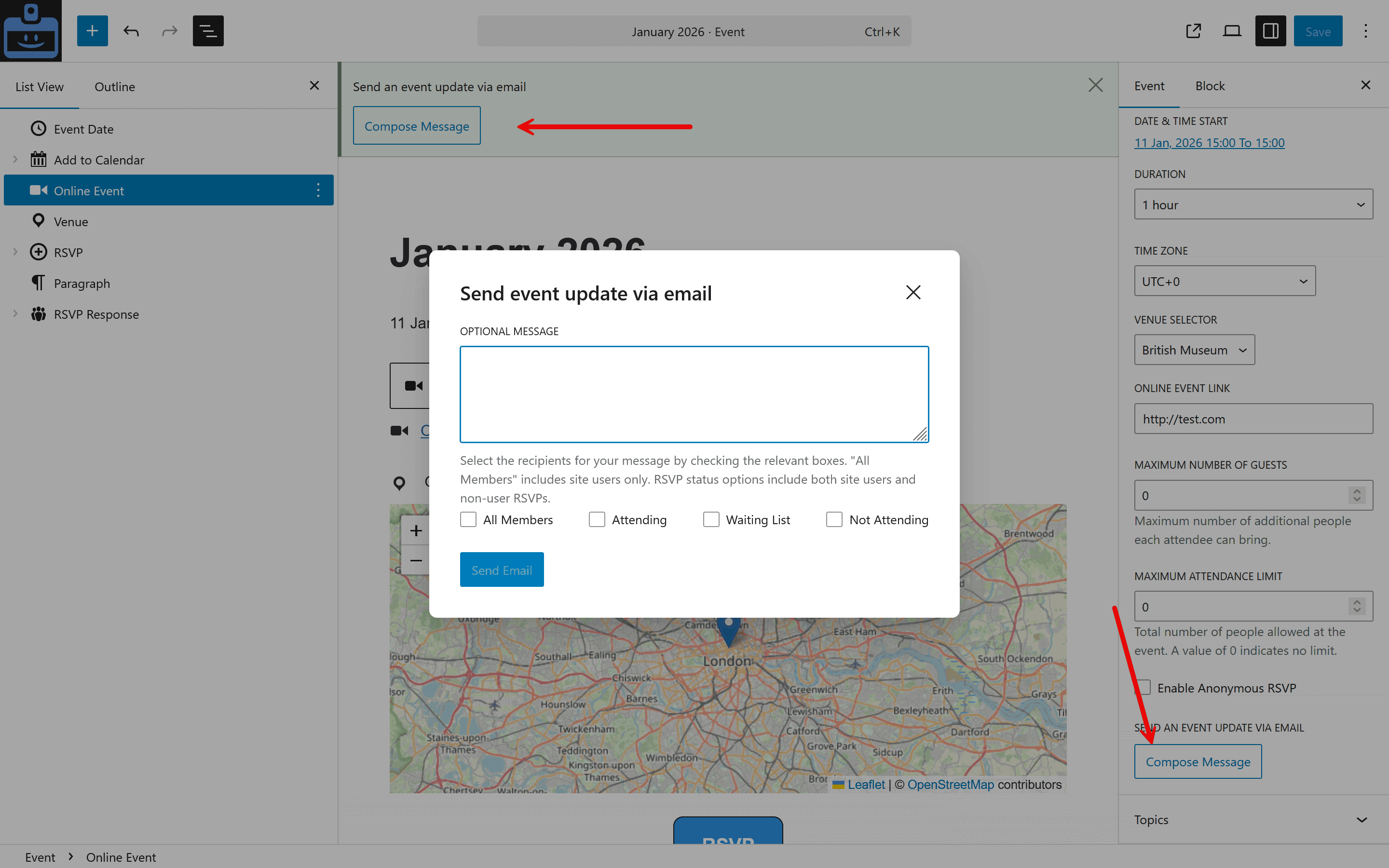Open the editor options three-dot menu
The image size is (1389, 868).
(x=1365, y=31)
